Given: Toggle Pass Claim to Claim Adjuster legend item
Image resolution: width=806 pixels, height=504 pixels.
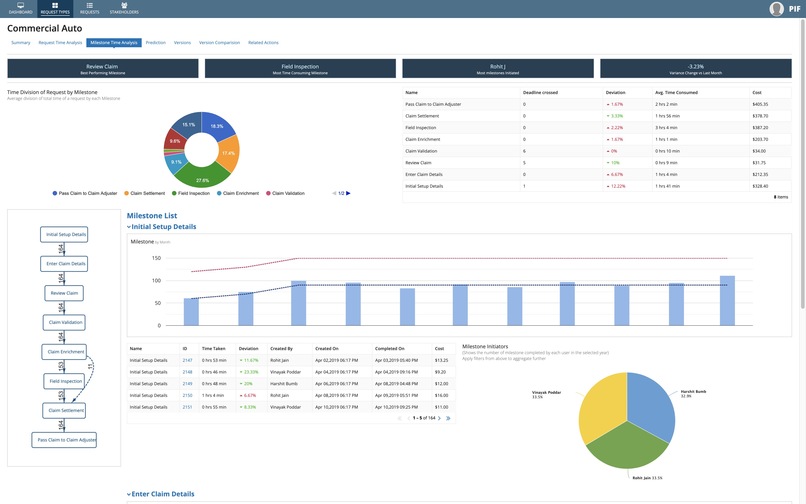Looking at the screenshot, I should tap(85, 193).
